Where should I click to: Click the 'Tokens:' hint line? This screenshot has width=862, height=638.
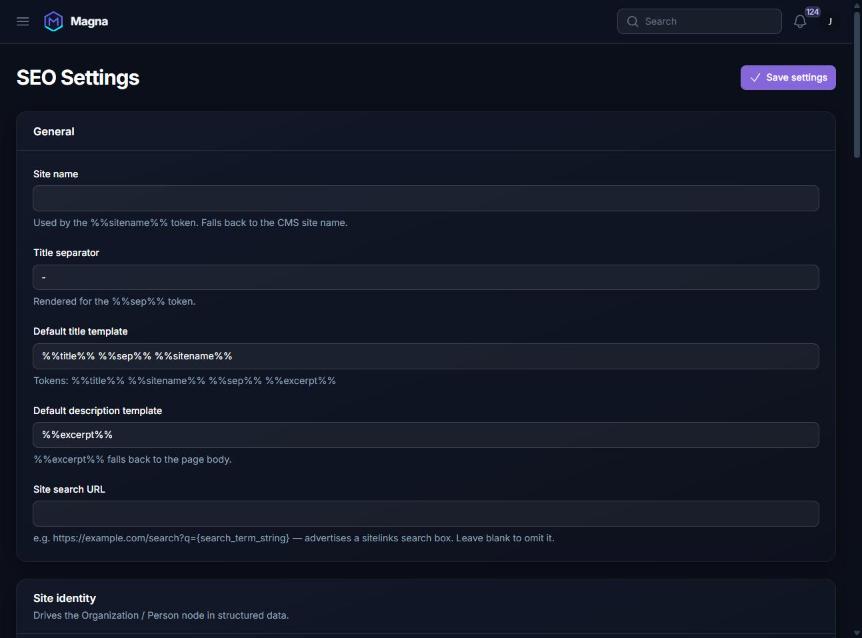[x=184, y=380]
